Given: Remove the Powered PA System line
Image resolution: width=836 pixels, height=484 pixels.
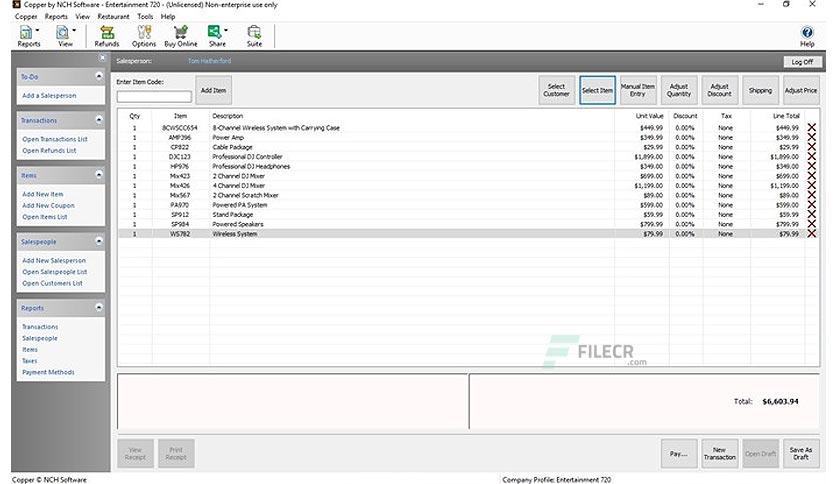Looking at the screenshot, I should click(x=811, y=205).
